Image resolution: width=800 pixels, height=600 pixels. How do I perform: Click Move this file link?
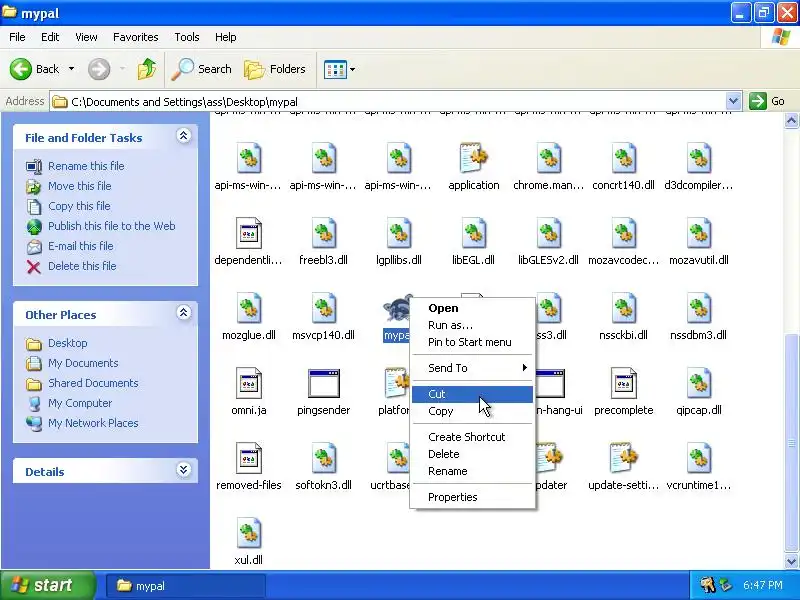tap(80, 186)
